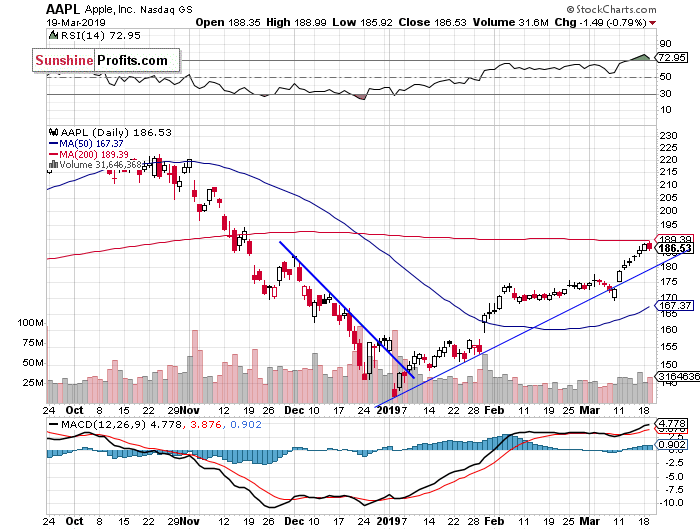Click the 72.95 RSI tag on right axis
The height and width of the screenshot is (530, 700).
[671, 57]
